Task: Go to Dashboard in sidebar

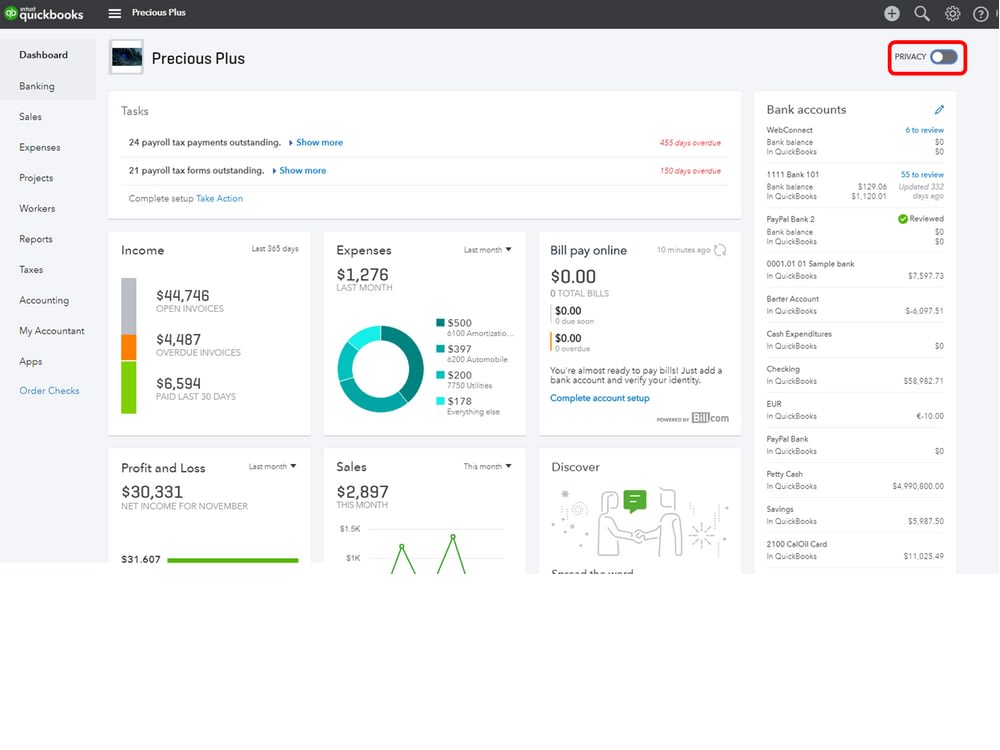Action: (43, 55)
